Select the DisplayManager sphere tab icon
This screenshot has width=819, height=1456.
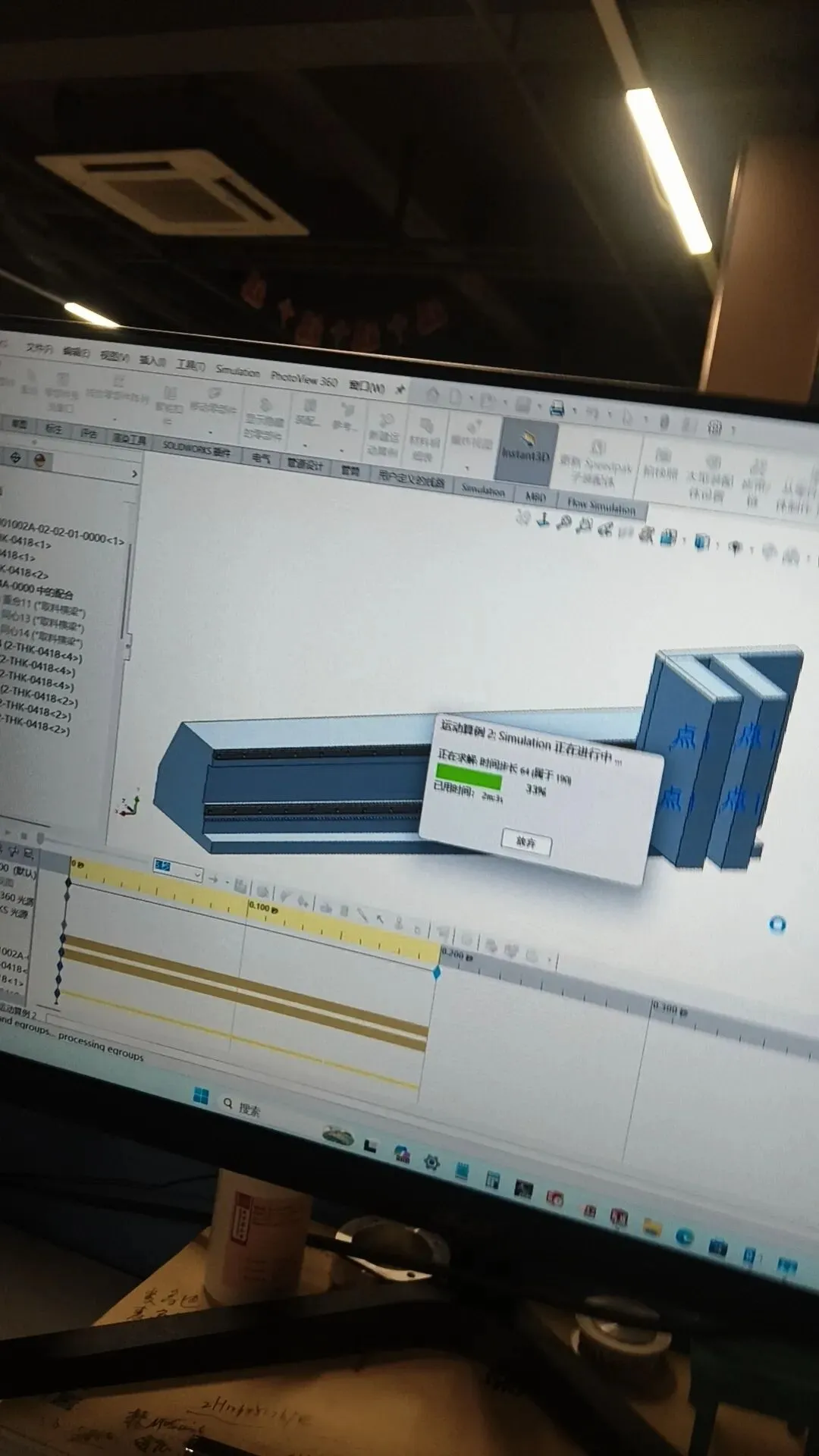pos(40,460)
